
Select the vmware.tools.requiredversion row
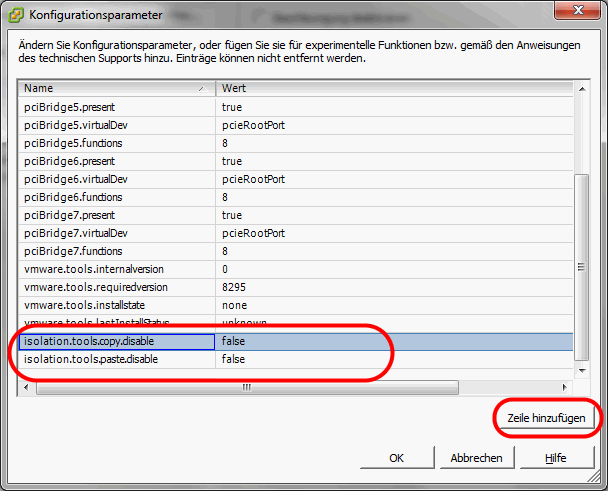pos(116,287)
